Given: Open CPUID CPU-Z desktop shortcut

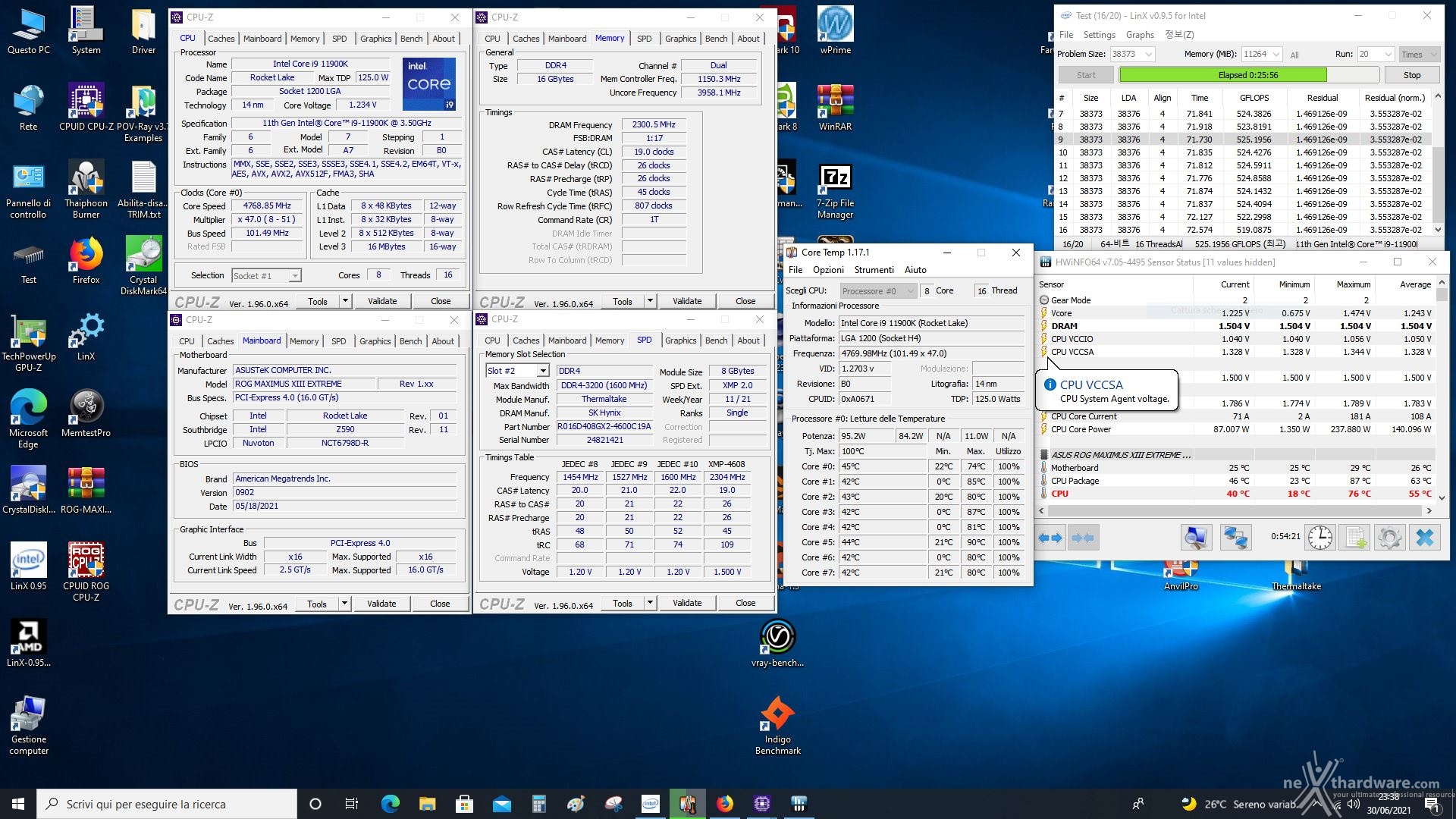Looking at the screenshot, I should (x=86, y=107).
